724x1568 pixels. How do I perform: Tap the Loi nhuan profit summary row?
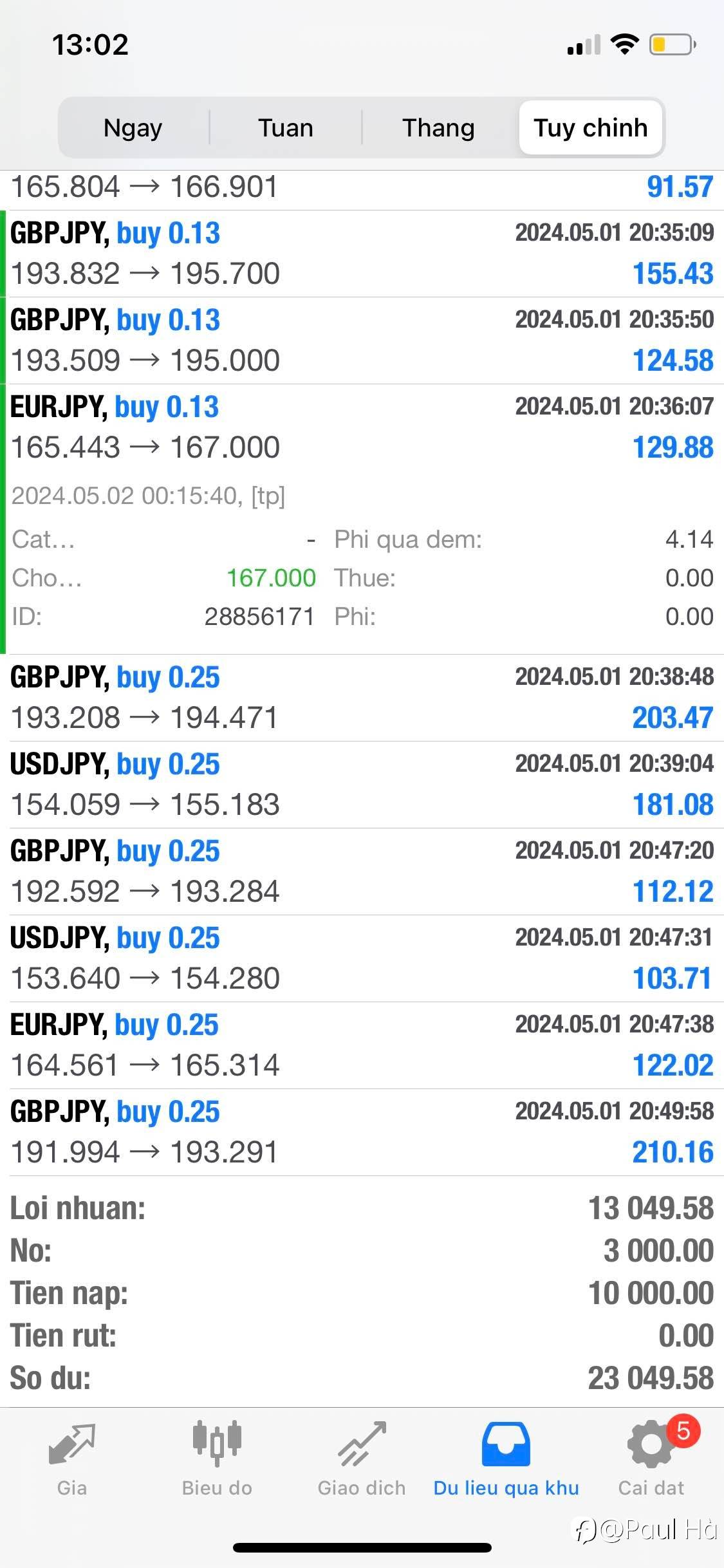362,1208
